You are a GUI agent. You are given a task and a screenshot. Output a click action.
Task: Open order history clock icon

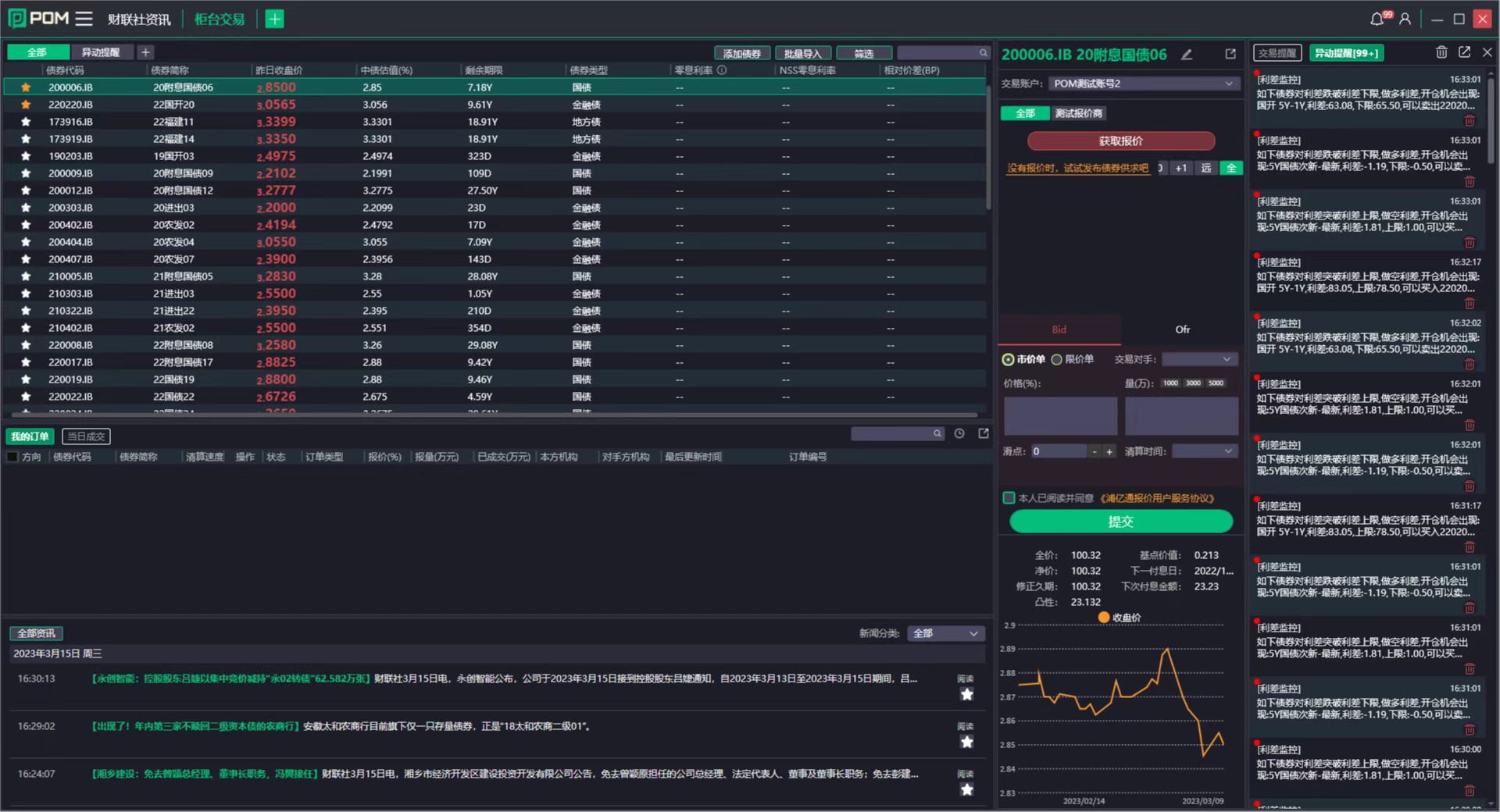coord(959,433)
